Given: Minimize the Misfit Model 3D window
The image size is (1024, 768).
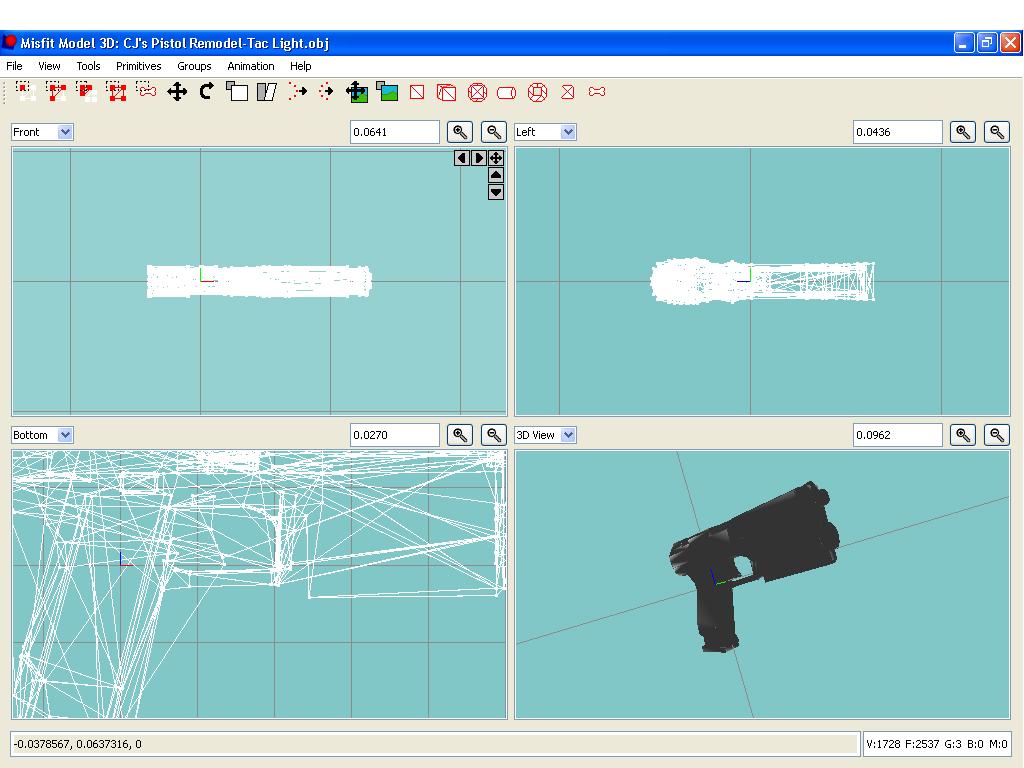Looking at the screenshot, I should 964,43.
